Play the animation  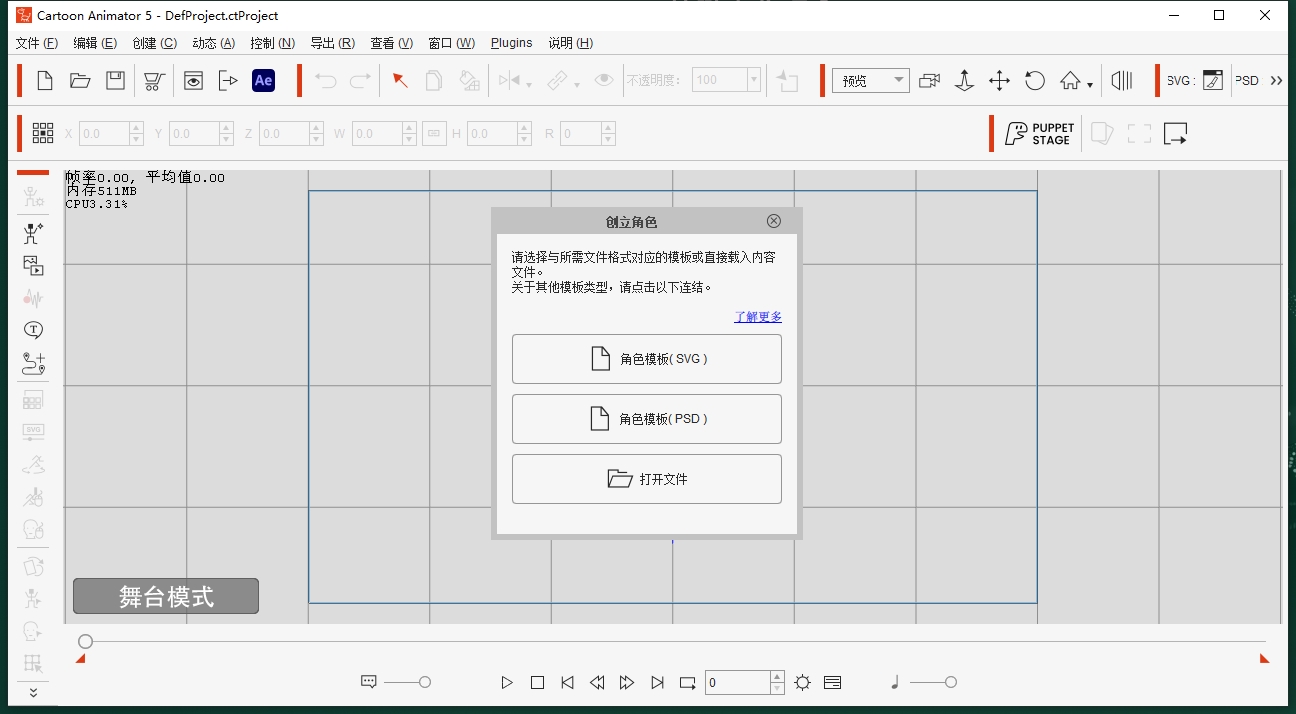coord(507,683)
